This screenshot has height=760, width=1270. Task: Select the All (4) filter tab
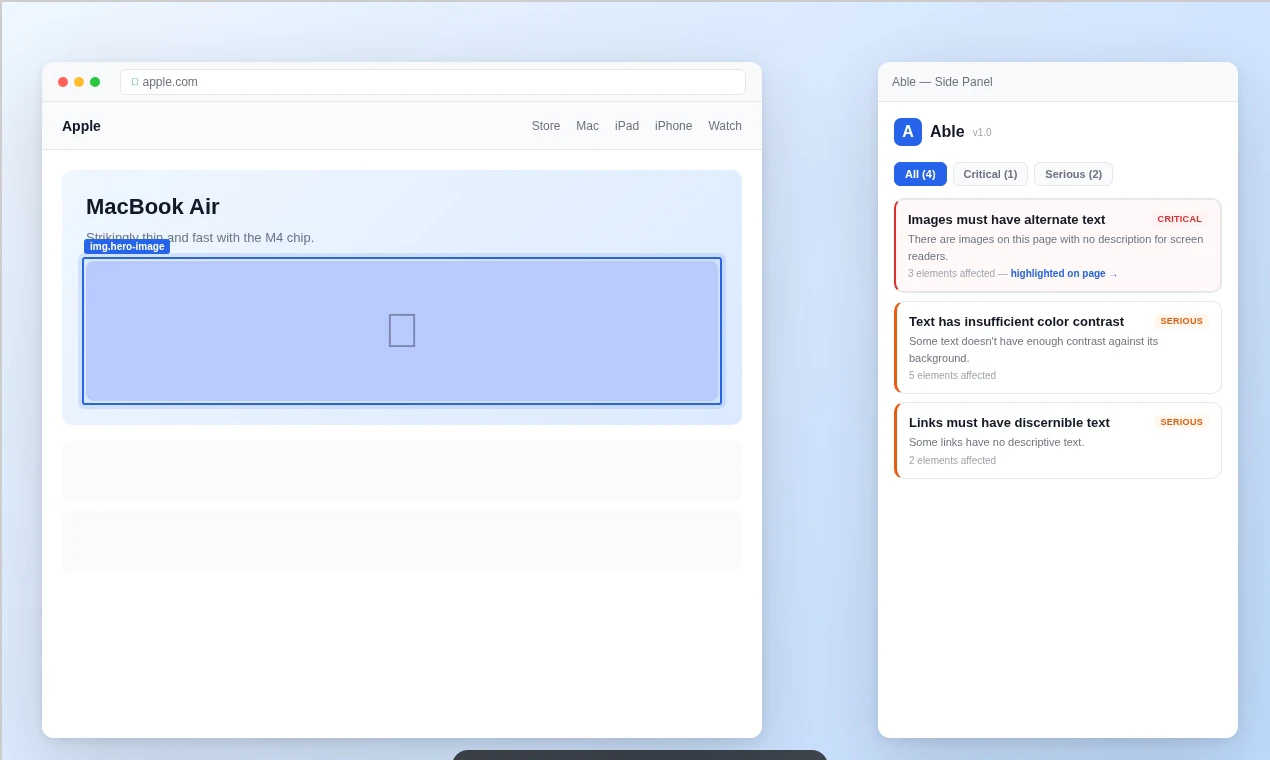(x=920, y=174)
